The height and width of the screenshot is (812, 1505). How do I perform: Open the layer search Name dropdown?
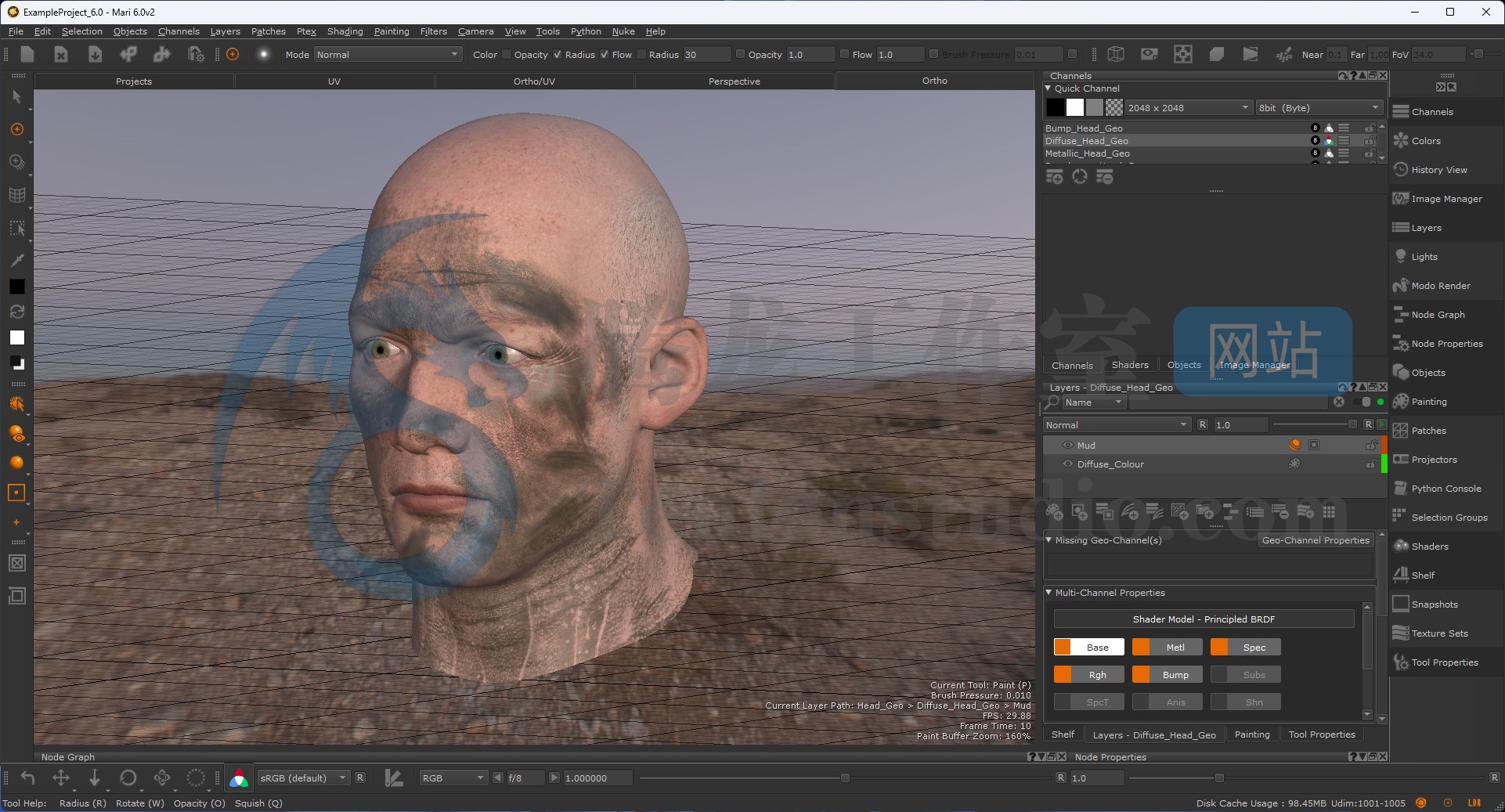pos(1093,402)
